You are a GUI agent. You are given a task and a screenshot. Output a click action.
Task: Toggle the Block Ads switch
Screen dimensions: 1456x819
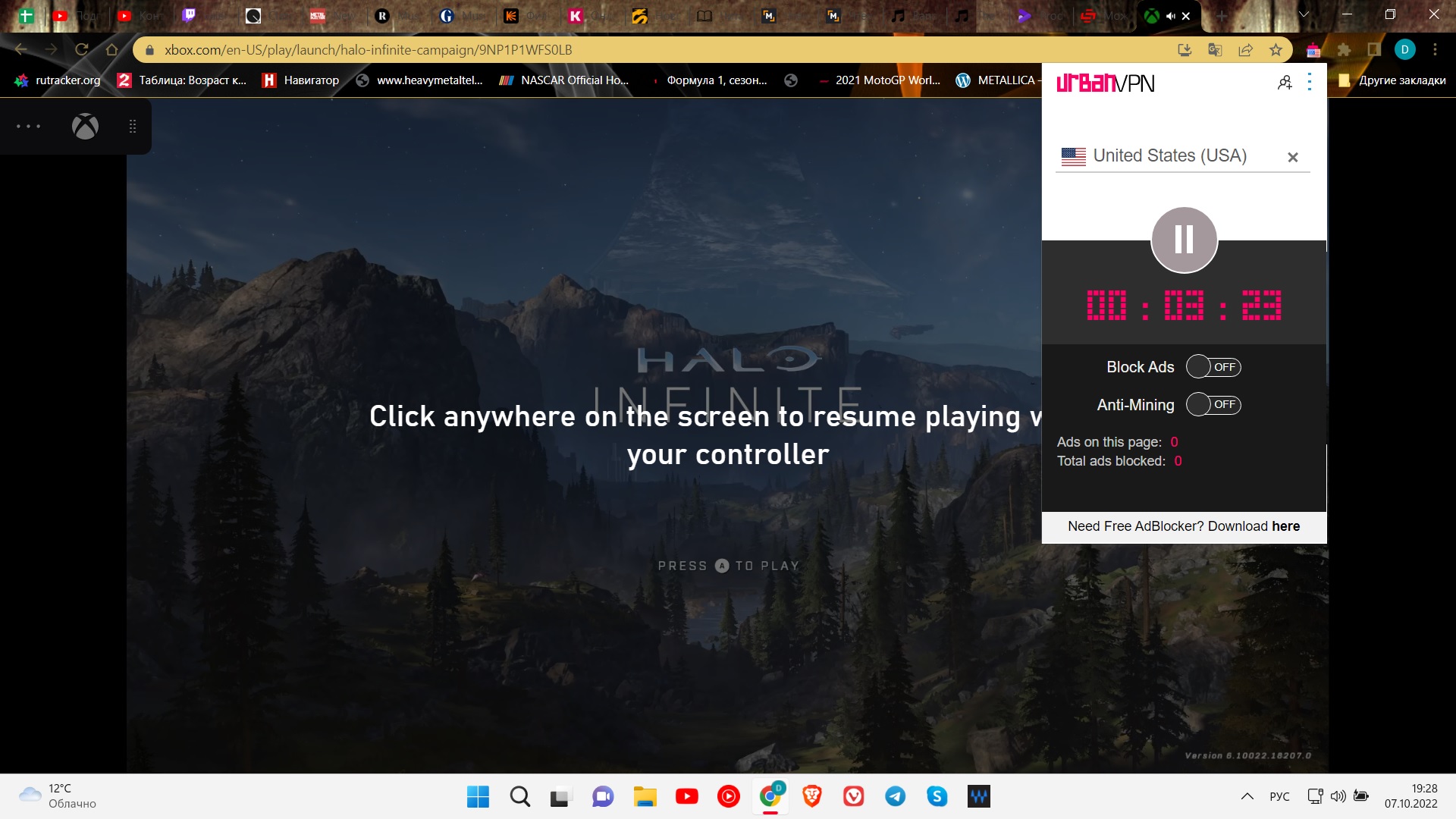[1213, 367]
